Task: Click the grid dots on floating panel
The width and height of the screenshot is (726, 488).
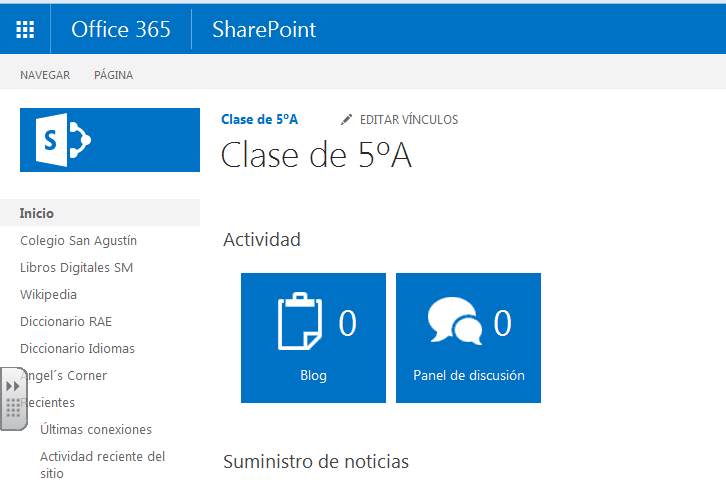Action: coord(13,408)
